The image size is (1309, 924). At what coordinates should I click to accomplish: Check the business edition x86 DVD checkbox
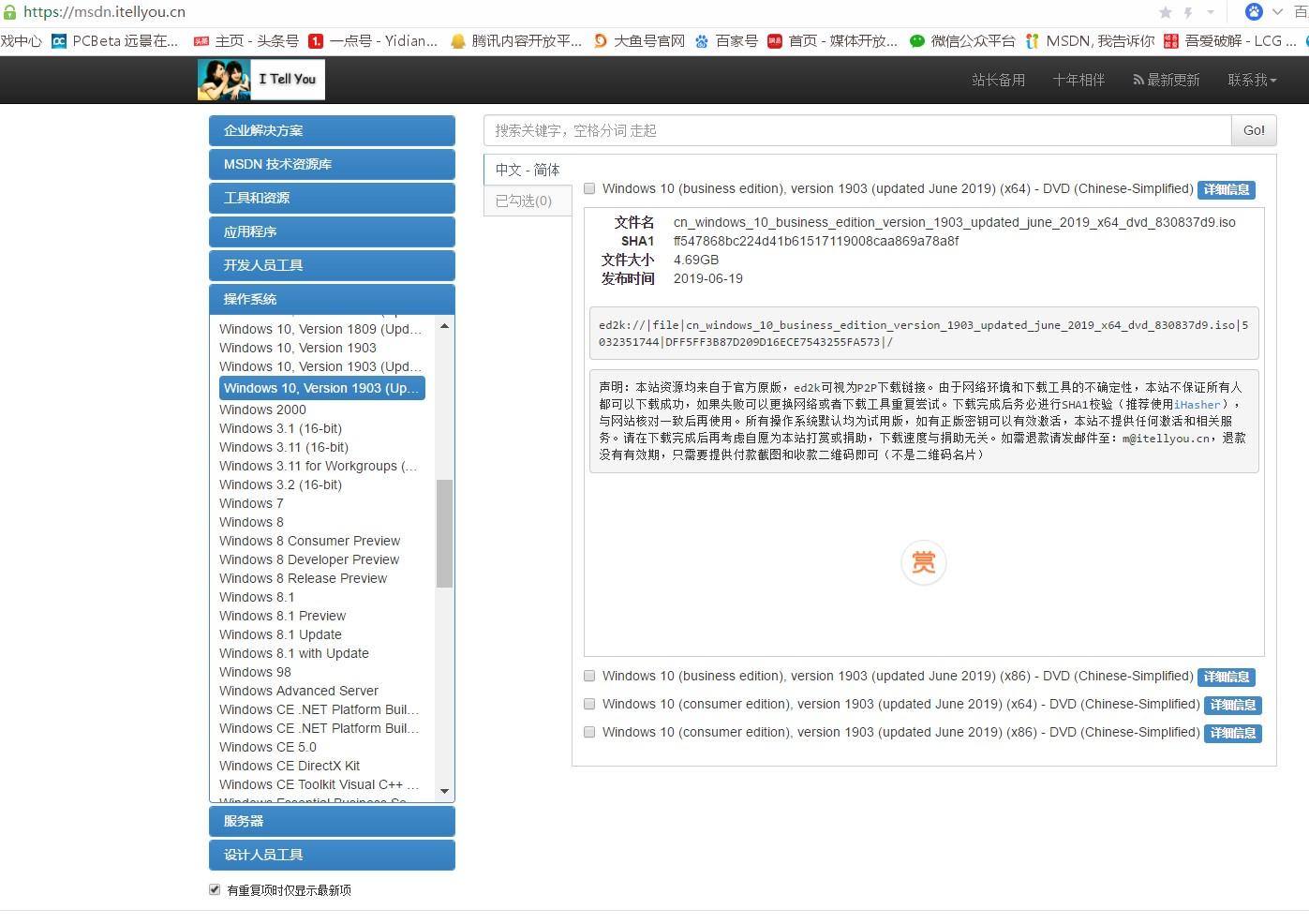click(589, 676)
